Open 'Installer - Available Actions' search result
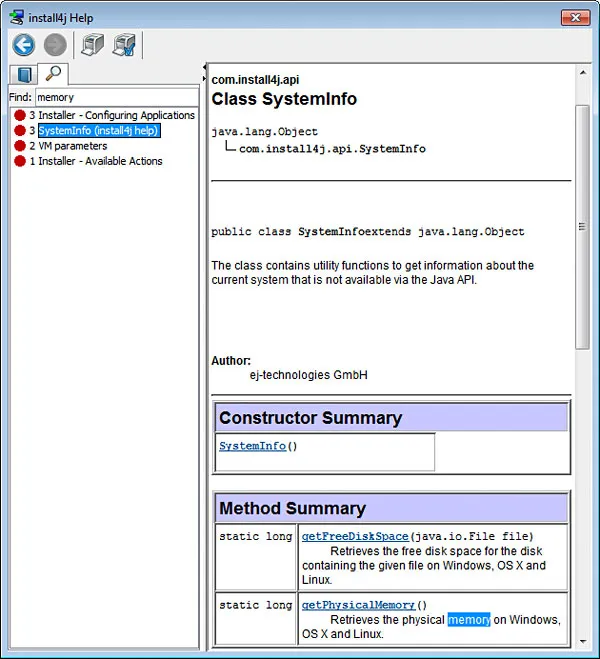The height and width of the screenshot is (659, 600). click(x=100, y=161)
